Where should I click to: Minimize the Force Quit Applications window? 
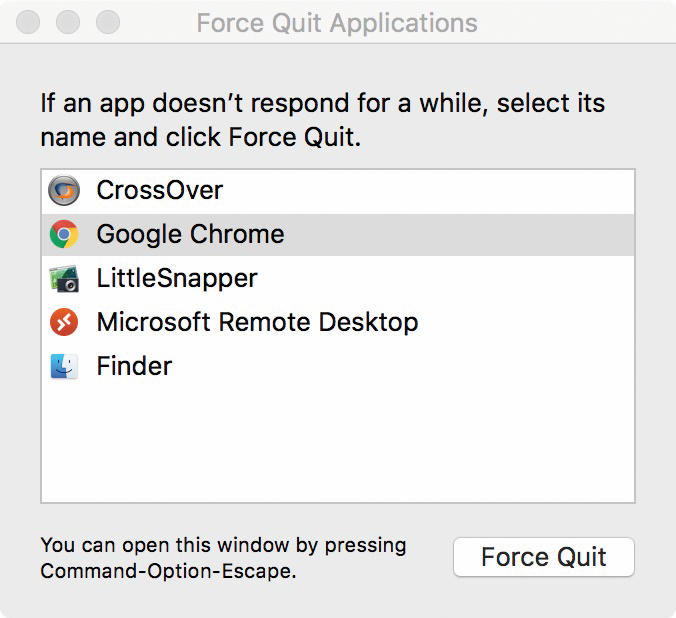coord(68,22)
